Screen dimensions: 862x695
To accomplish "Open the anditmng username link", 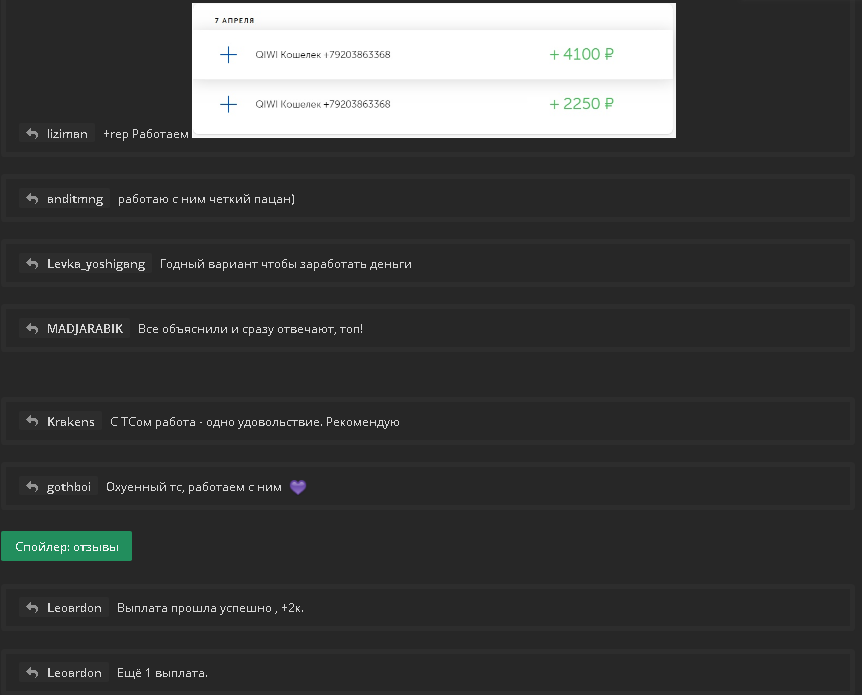I will [x=75, y=199].
